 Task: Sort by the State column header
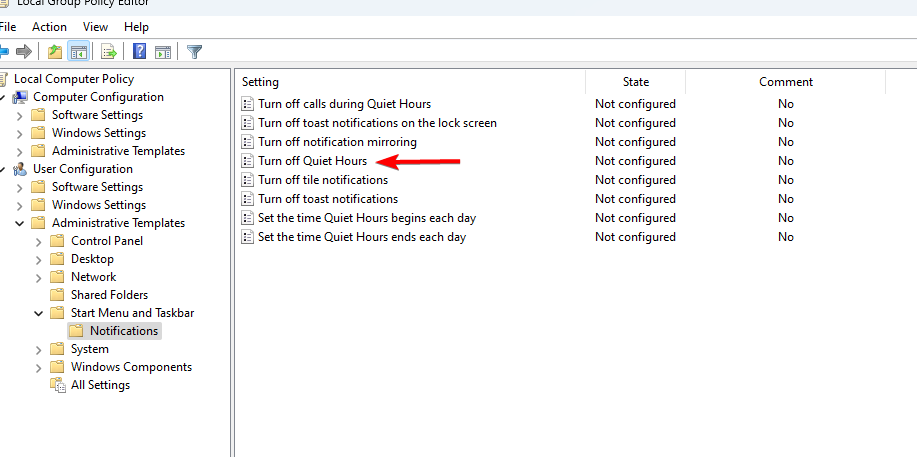click(635, 82)
